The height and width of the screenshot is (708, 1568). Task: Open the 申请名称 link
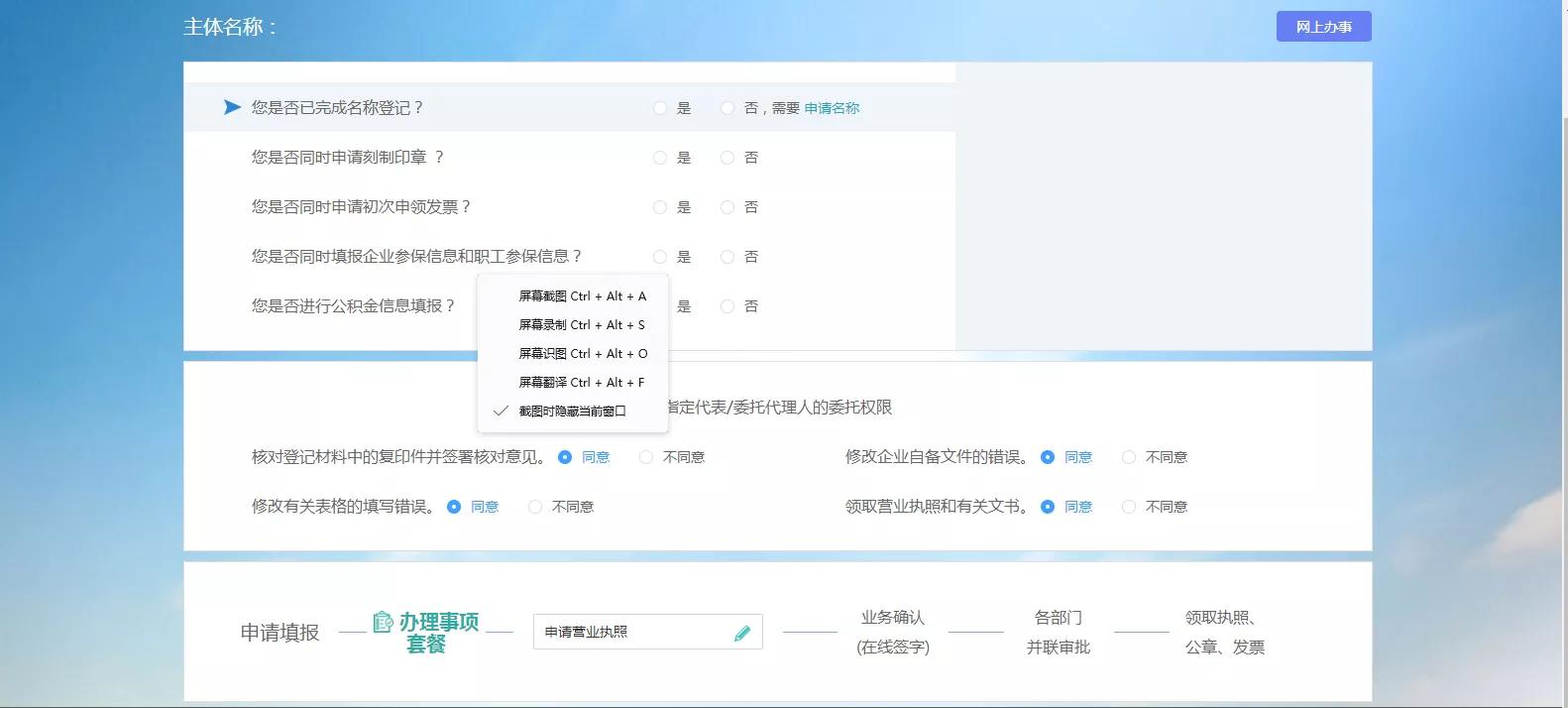[832, 108]
